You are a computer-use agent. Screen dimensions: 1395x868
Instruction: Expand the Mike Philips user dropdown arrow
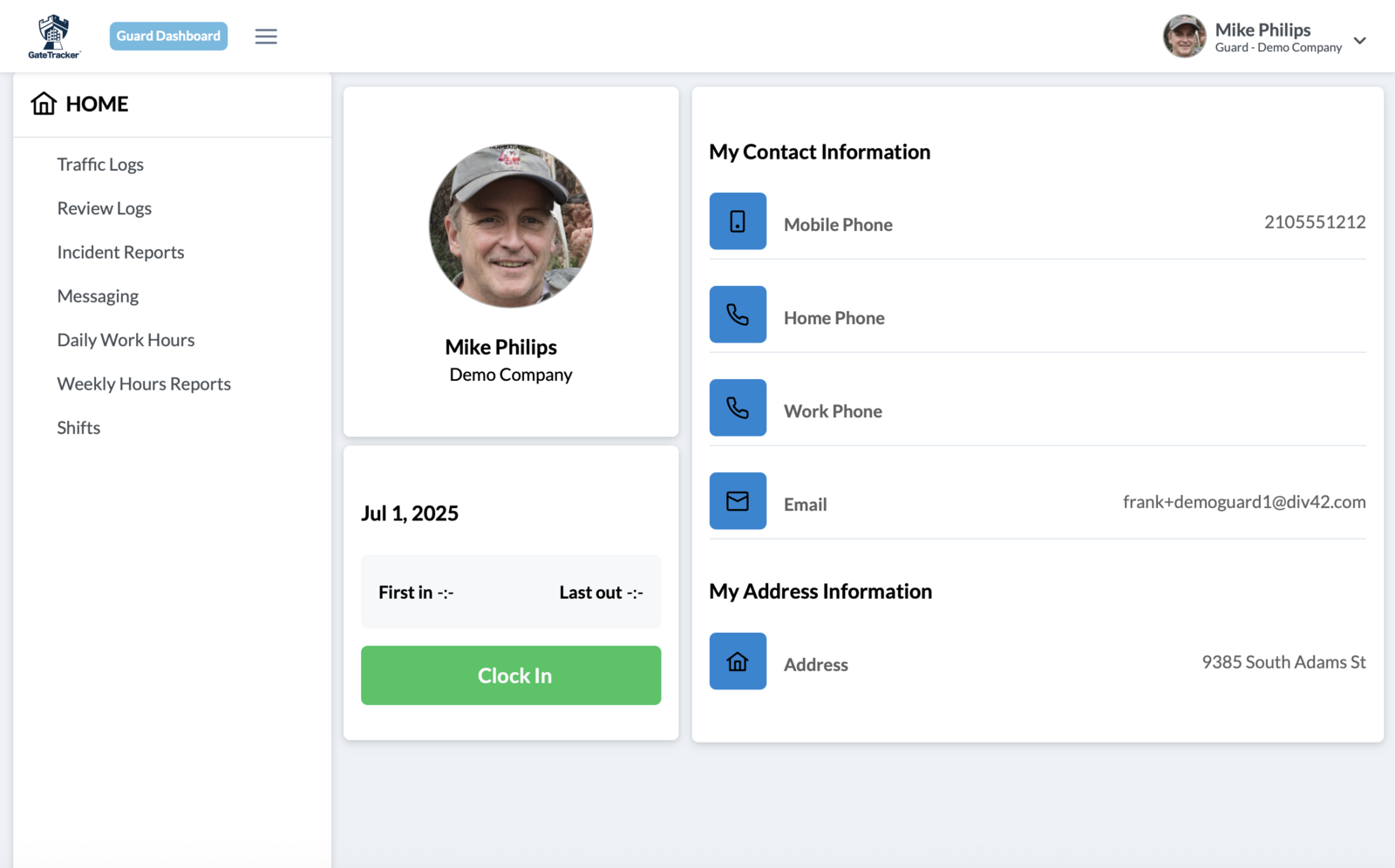point(1359,40)
